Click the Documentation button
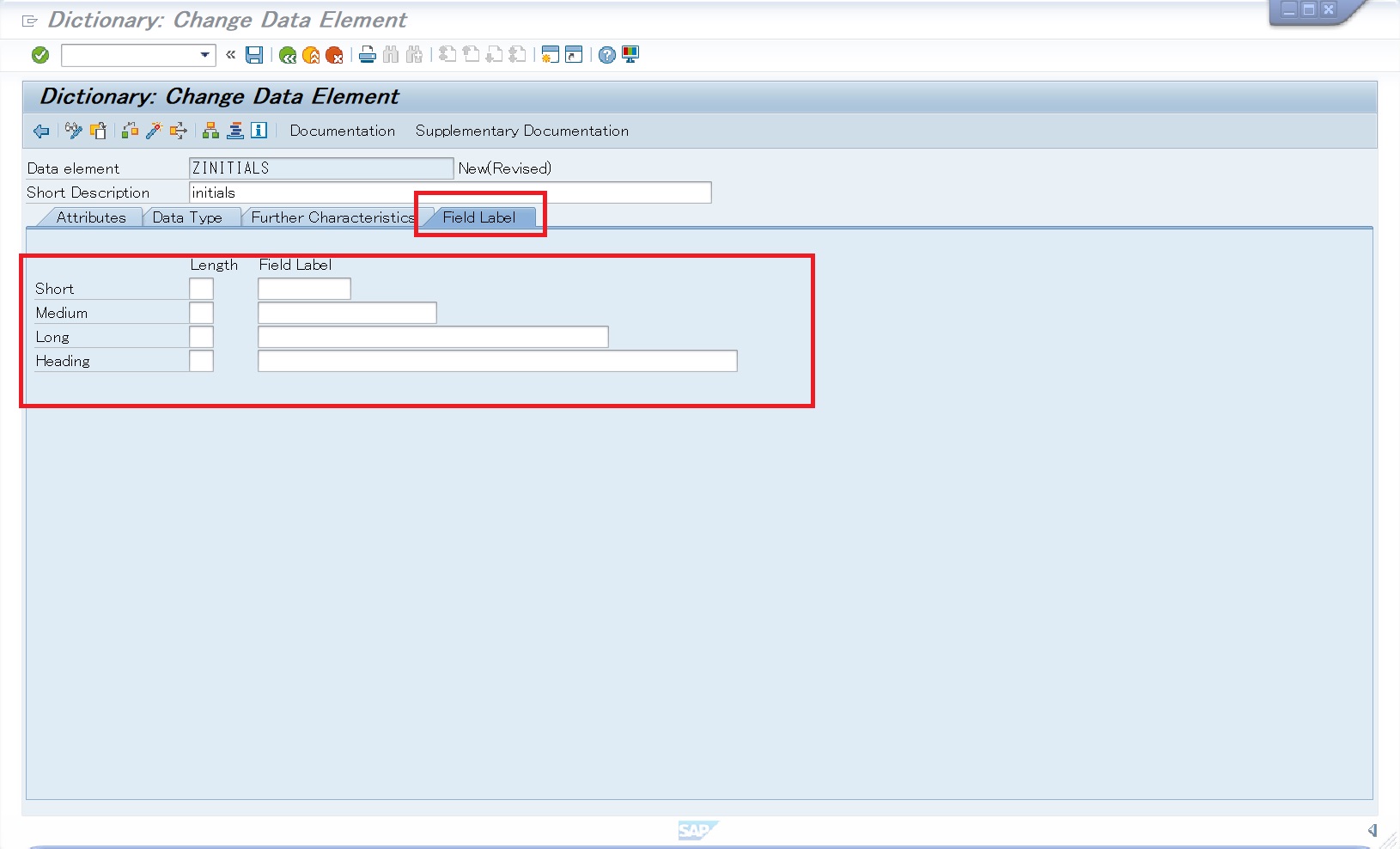The height and width of the screenshot is (849, 1400). point(342,131)
